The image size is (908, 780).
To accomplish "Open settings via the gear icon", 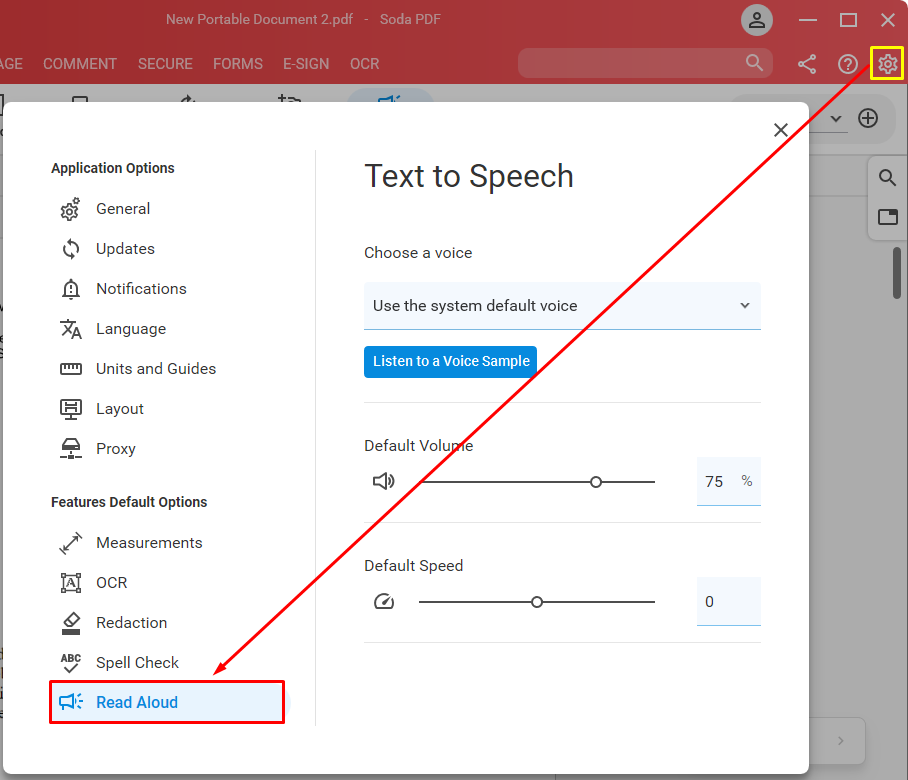I will click(x=887, y=64).
